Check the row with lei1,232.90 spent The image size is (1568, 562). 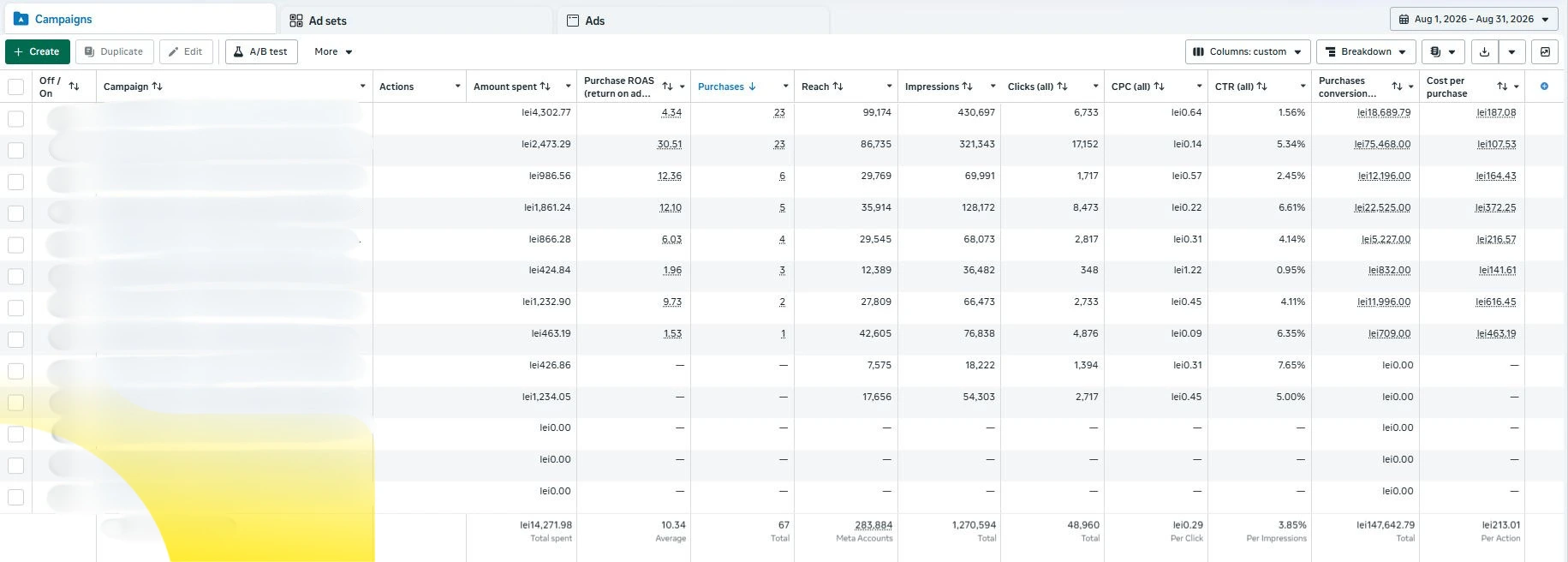pyautogui.click(x=15, y=308)
